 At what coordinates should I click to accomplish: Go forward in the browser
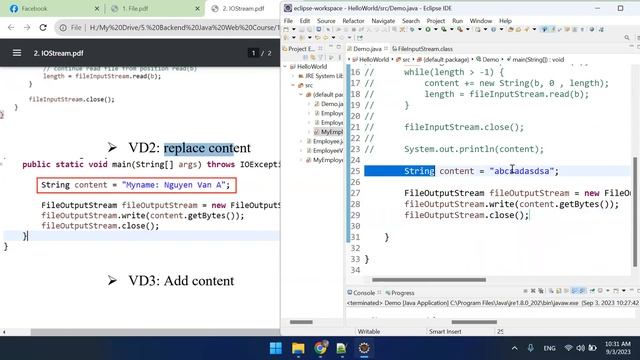tap(27, 27)
